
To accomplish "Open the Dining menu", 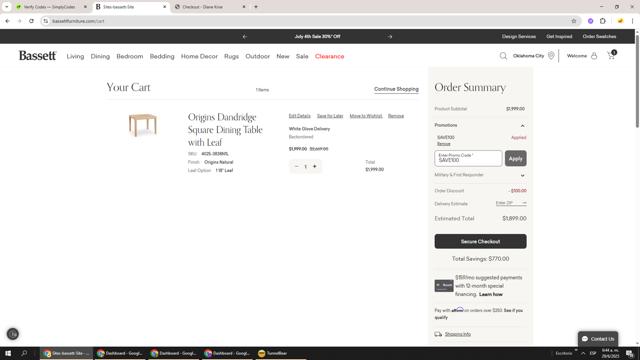I will click(x=100, y=56).
